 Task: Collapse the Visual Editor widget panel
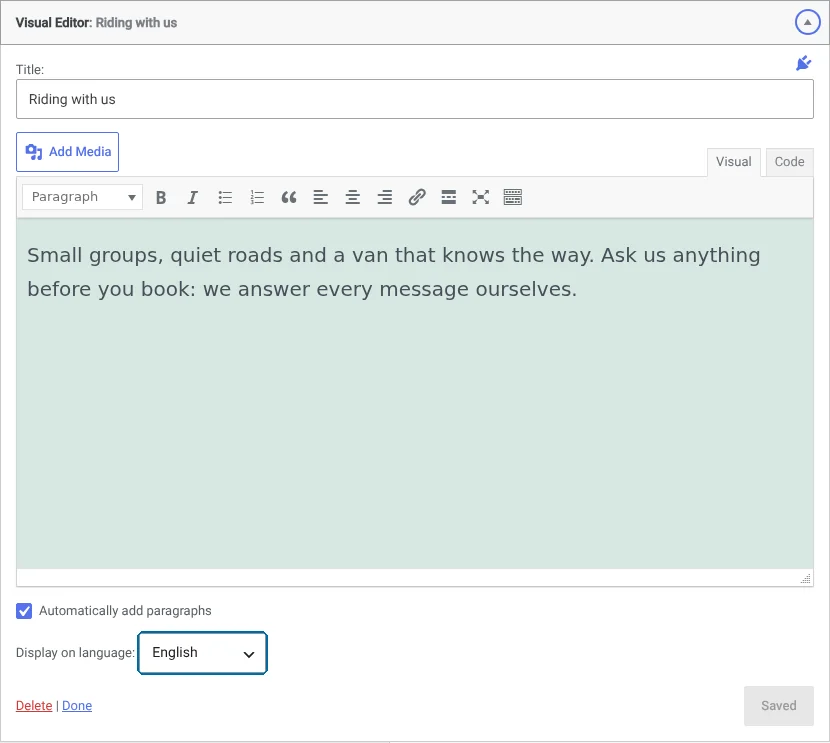coord(807,22)
